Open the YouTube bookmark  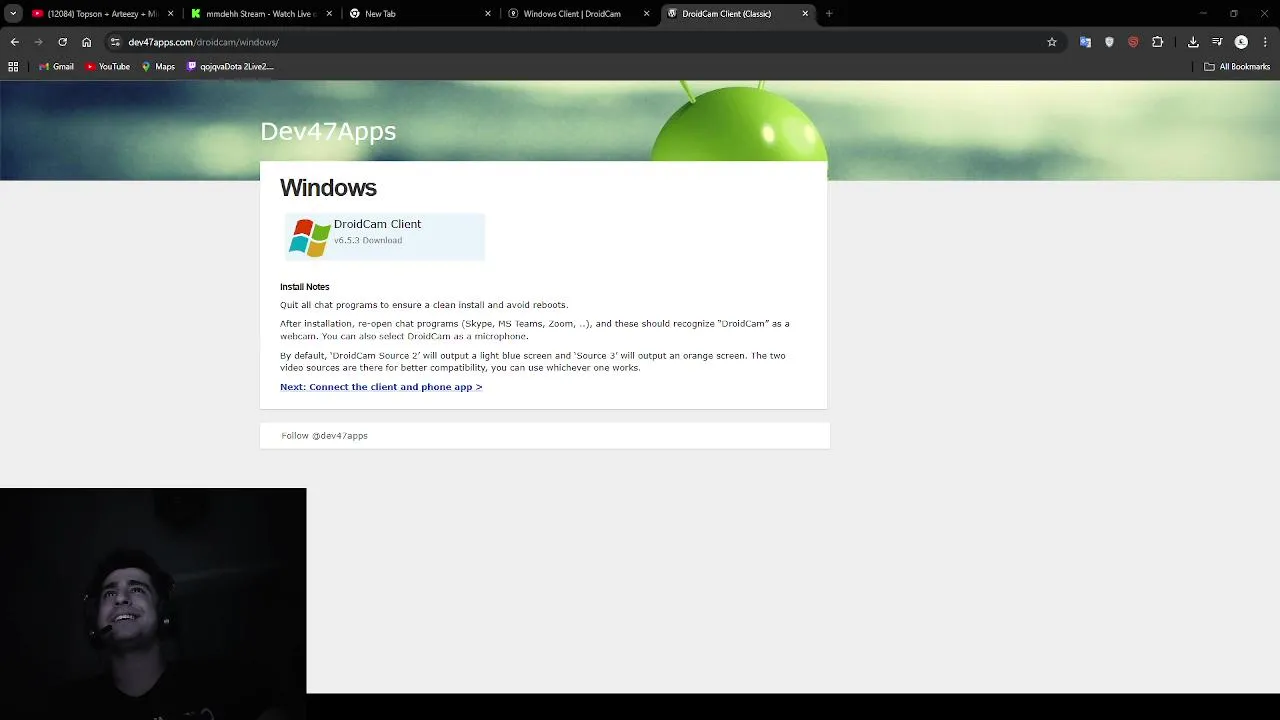(x=108, y=67)
